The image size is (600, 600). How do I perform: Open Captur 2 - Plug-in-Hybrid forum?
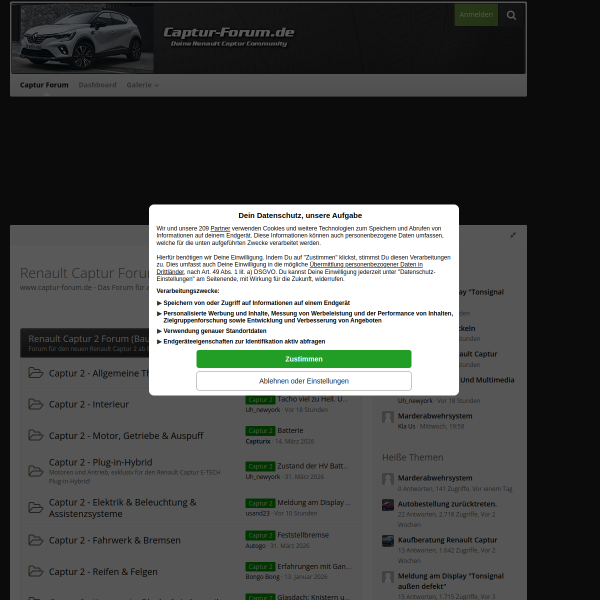tap(101, 462)
